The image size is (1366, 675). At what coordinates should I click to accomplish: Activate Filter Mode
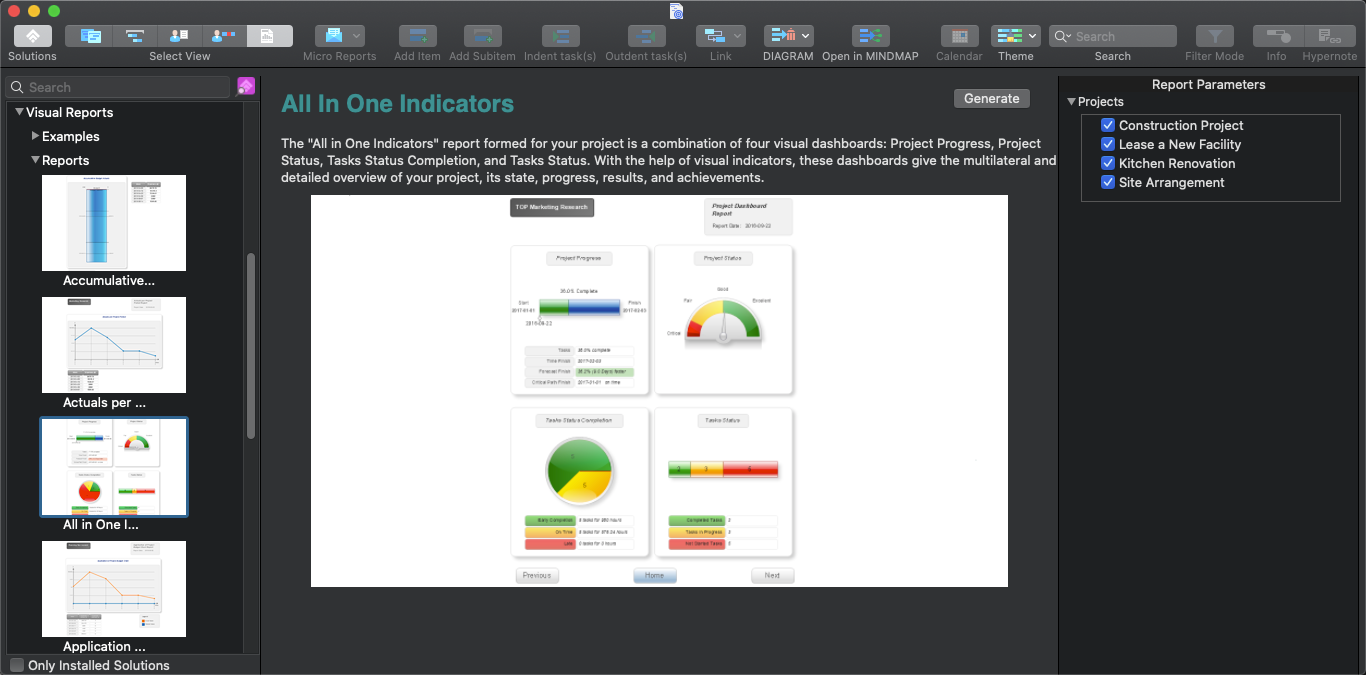(1214, 36)
